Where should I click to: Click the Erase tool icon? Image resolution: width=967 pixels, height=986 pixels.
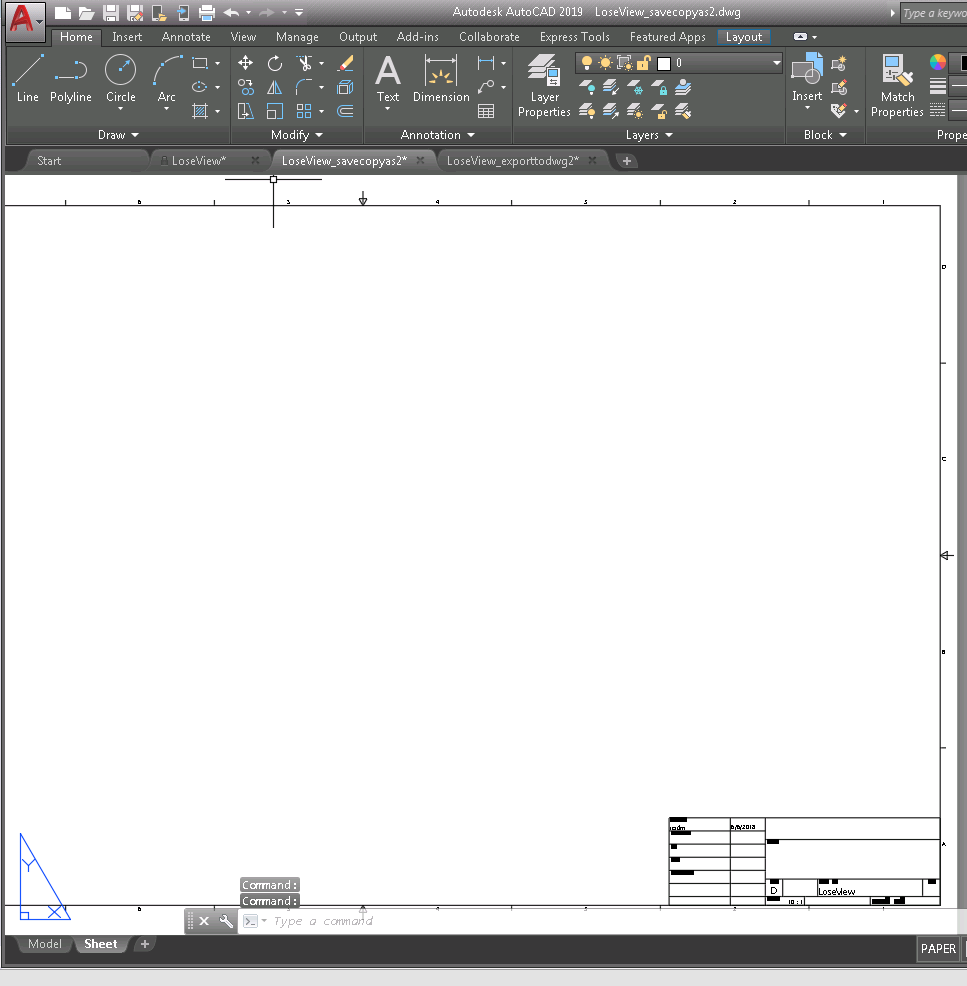pos(345,62)
